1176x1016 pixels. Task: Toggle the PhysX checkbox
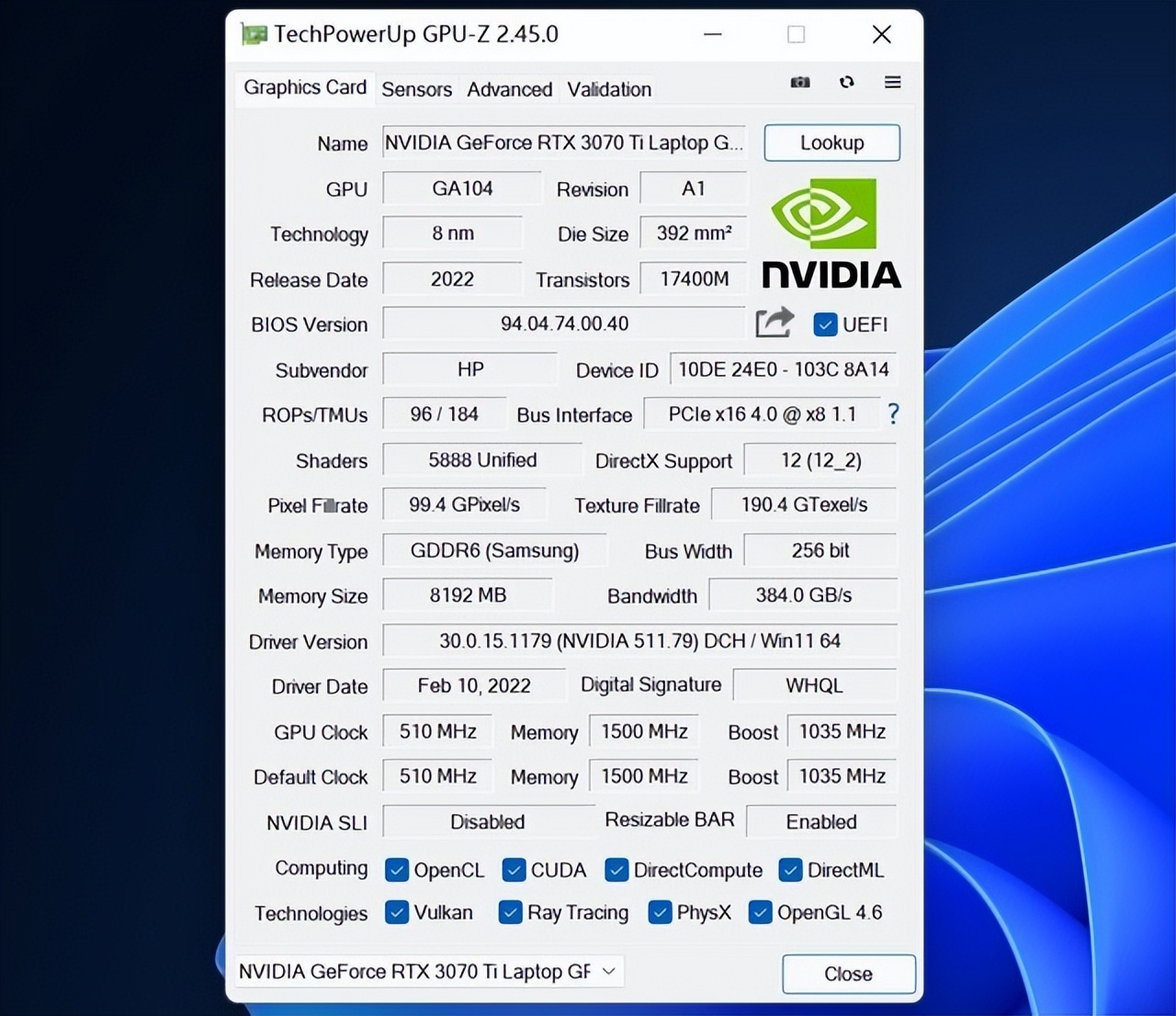[x=660, y=912]
